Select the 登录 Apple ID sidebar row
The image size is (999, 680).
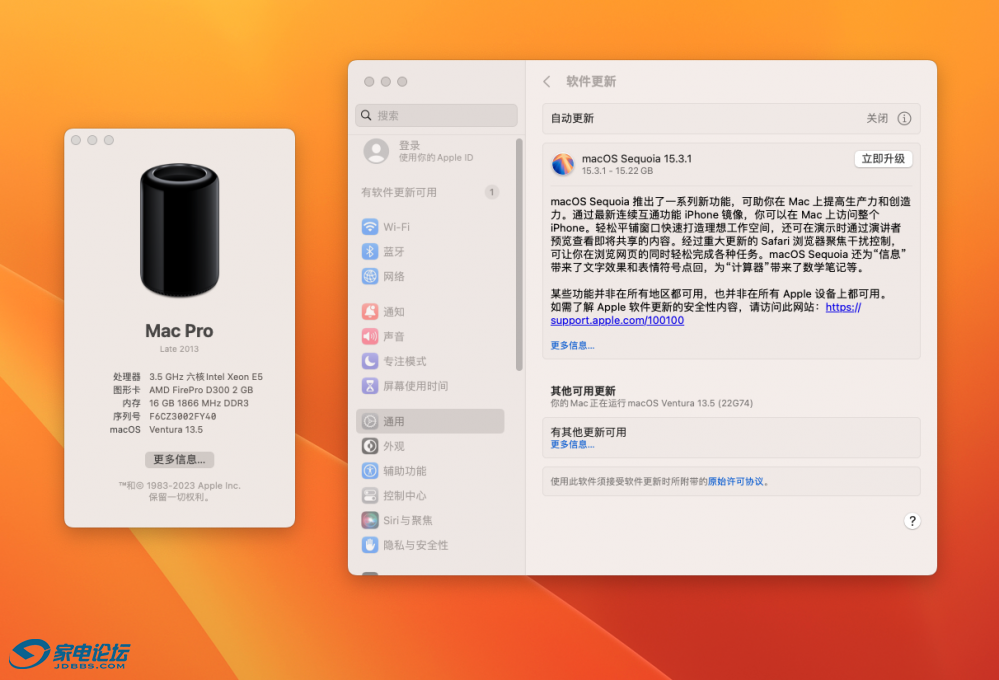[431, 152]
